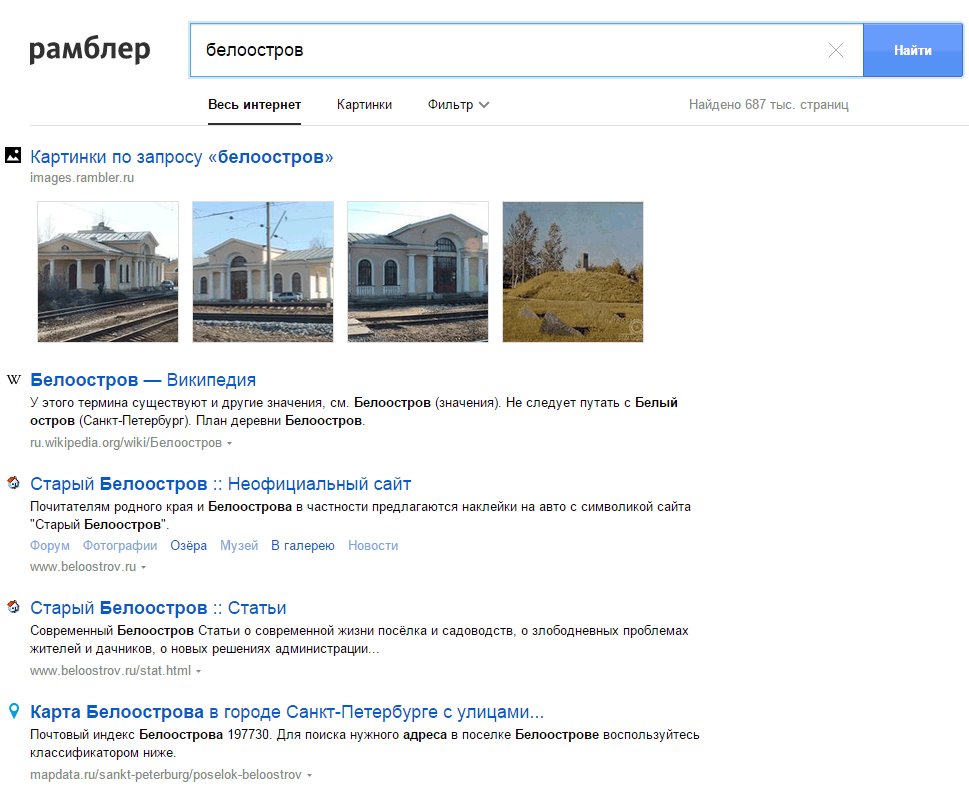Open the Форум sitelink
Screen dimensions: 969x807
(x=50, y=546)
